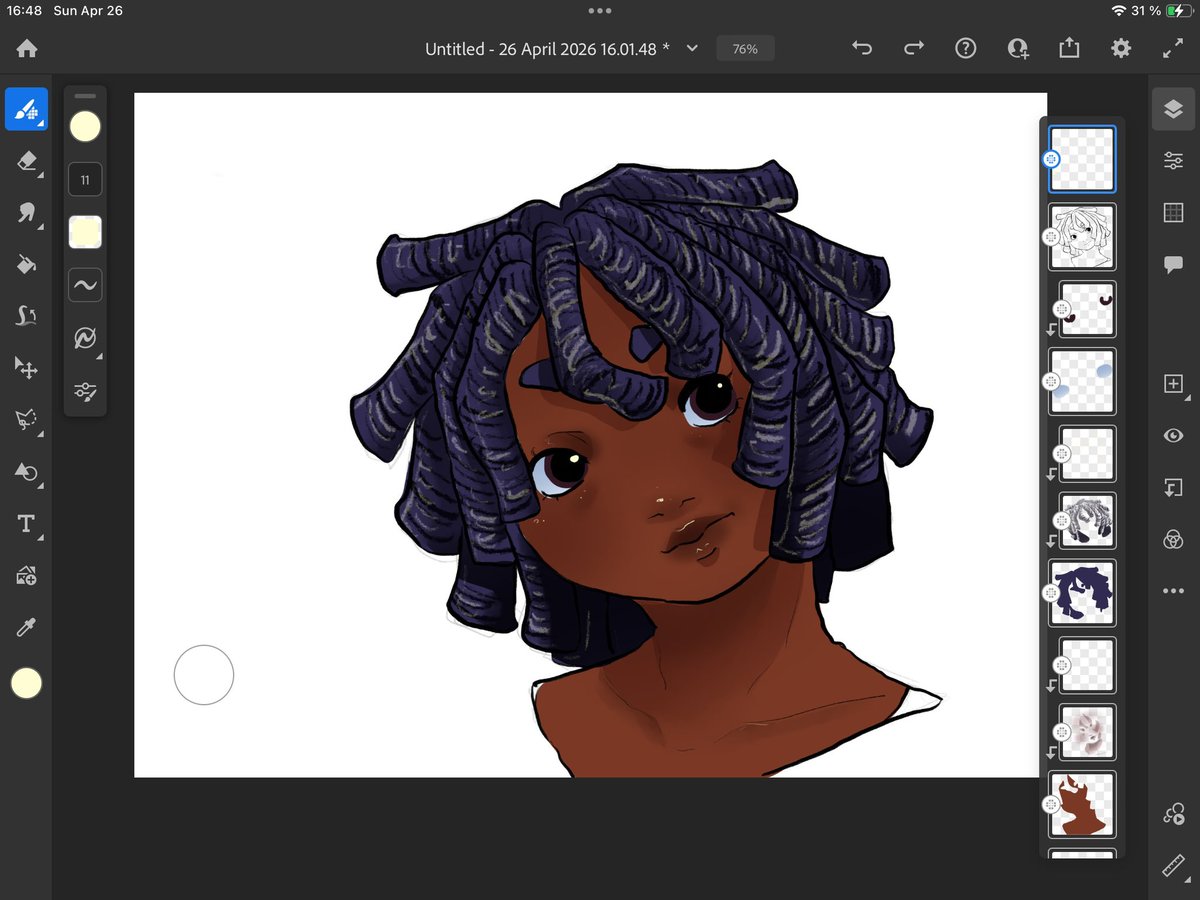
Task: Tap the Wi-Fi icon in status bar
Action: 1118,10
